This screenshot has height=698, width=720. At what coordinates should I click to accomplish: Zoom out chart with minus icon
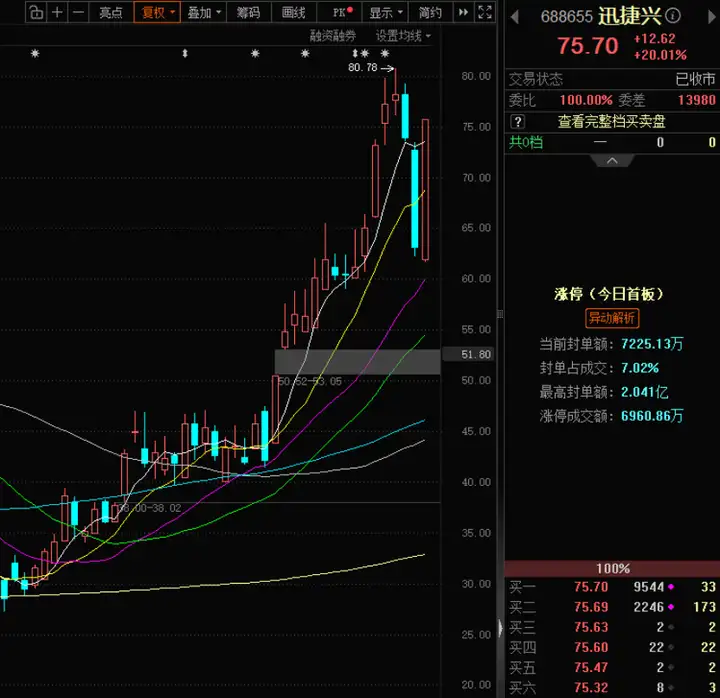click(x=79, y=12)
